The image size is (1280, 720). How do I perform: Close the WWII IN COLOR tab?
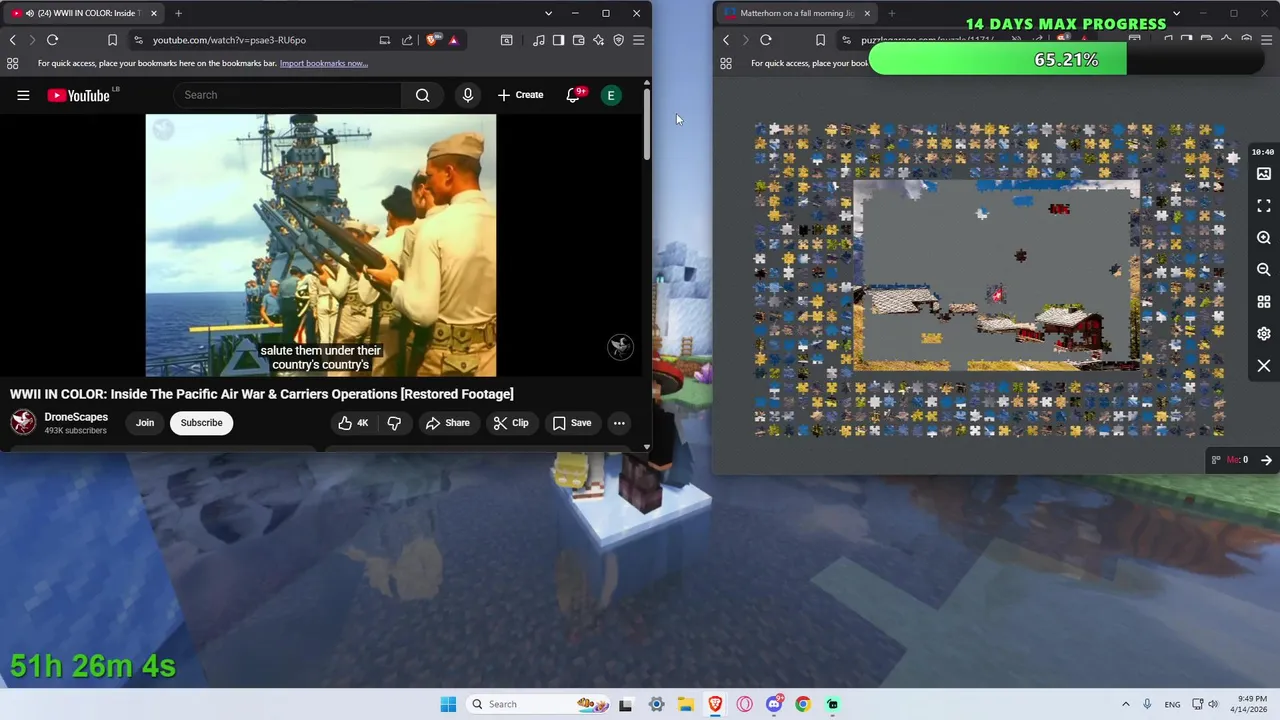[x=153, y=13]
